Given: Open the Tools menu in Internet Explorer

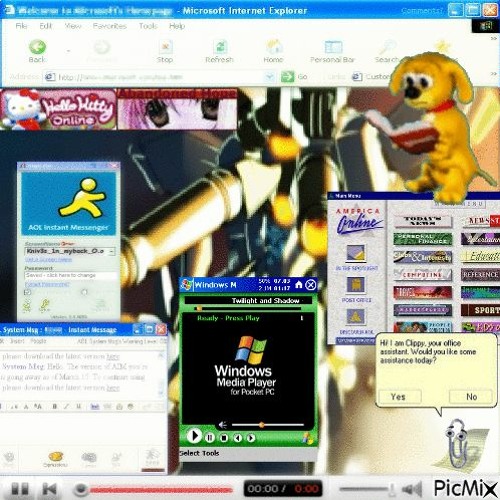Looking at the screenshot, I should tap(148, 26).
